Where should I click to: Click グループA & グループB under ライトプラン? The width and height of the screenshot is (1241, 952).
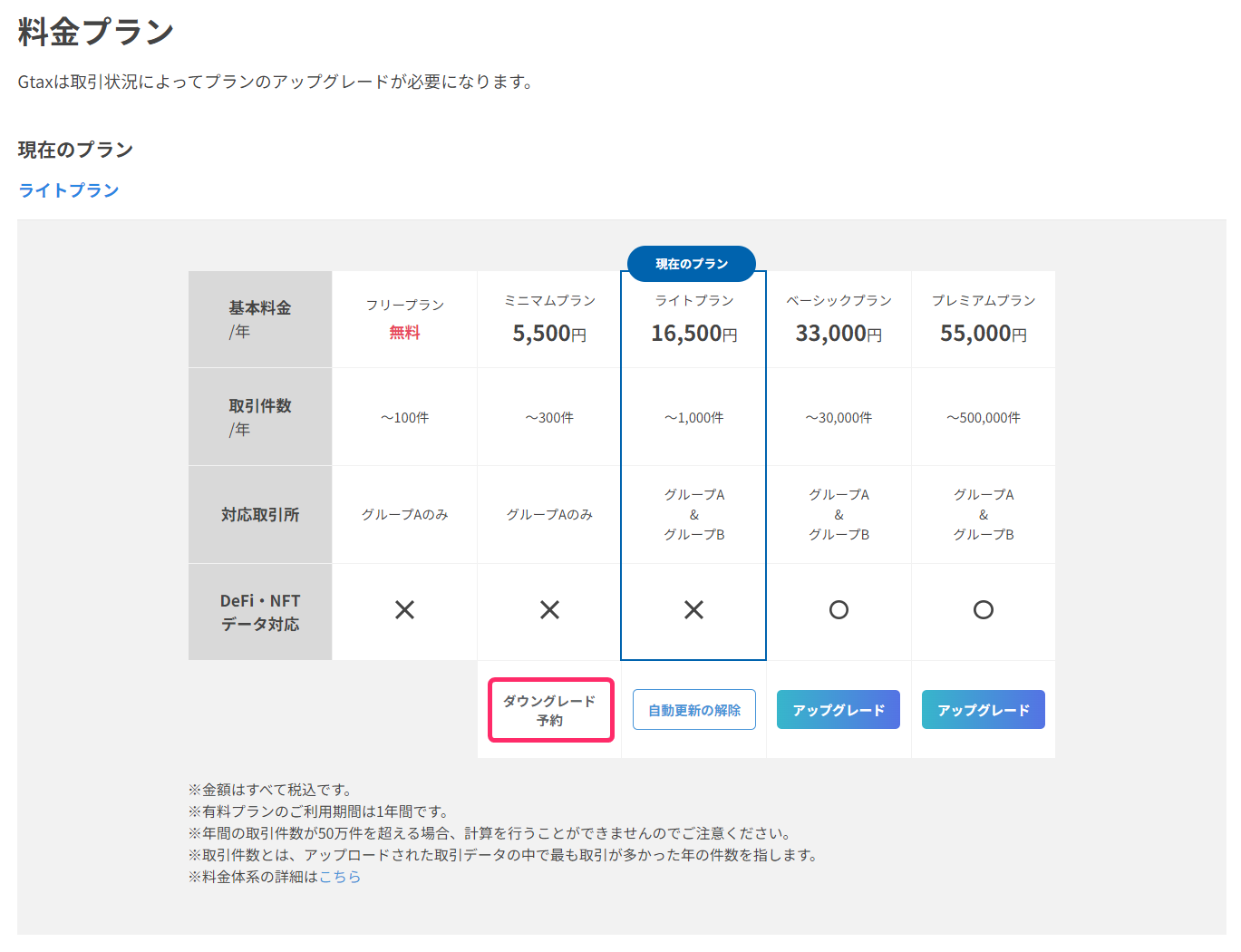[x=694, y=515]
